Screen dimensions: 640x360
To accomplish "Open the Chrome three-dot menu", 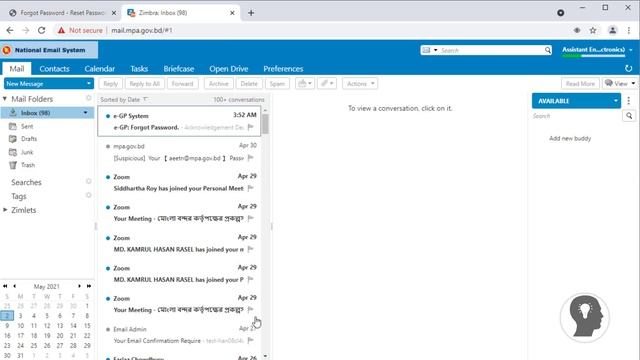I will pyautogui.click(x=629, y=30).
